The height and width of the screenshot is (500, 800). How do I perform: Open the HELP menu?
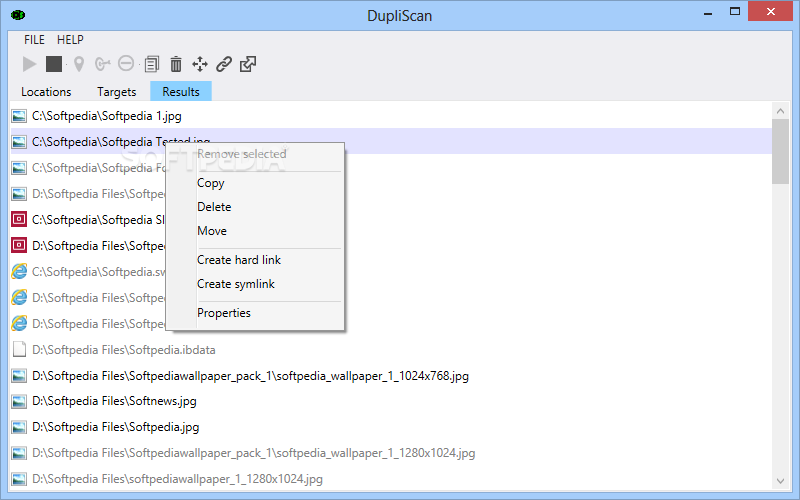70,40
